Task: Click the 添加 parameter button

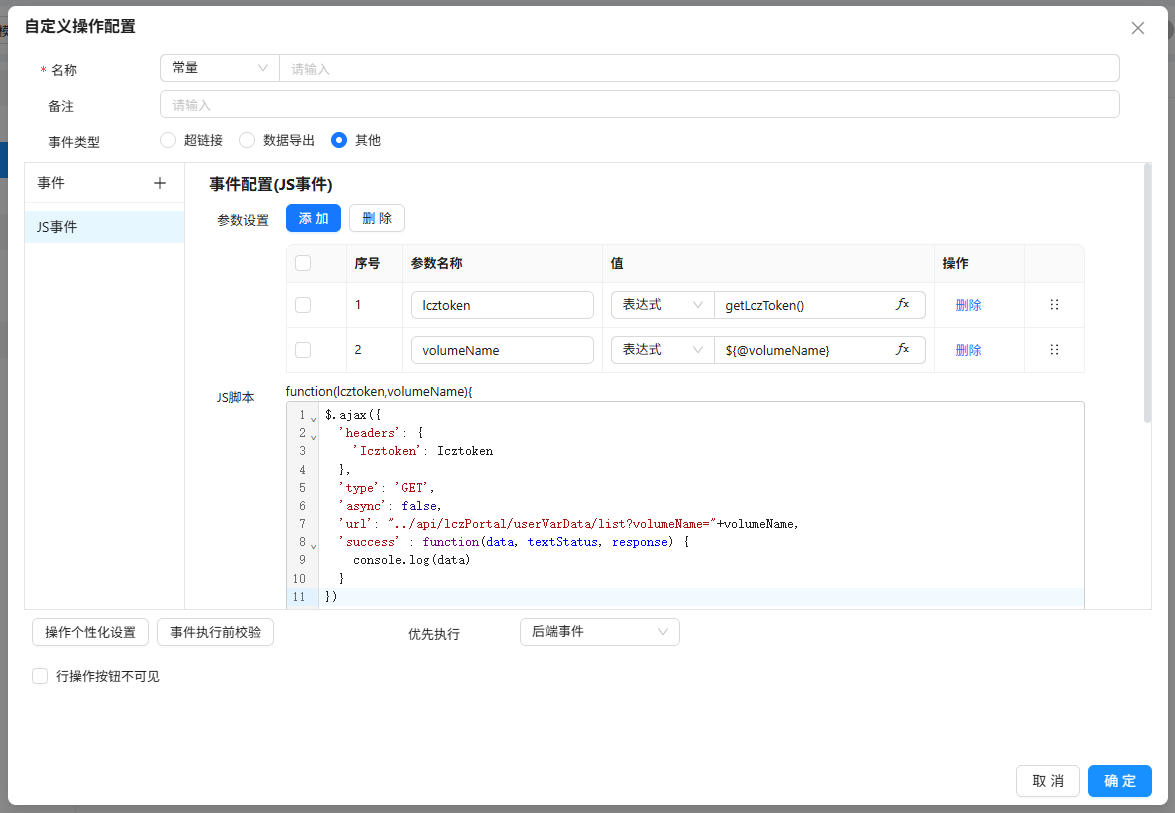Action: (x=313, y=218)
